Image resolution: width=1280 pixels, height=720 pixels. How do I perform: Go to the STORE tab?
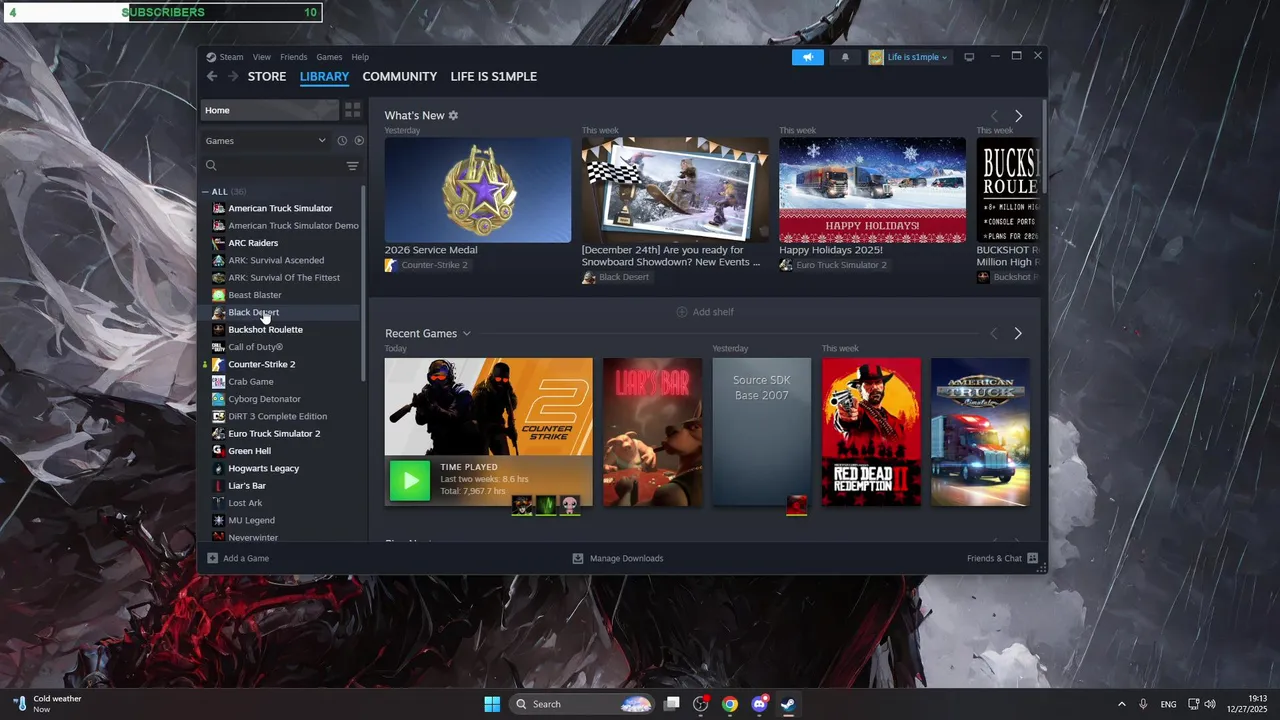[x=267, y=77]
